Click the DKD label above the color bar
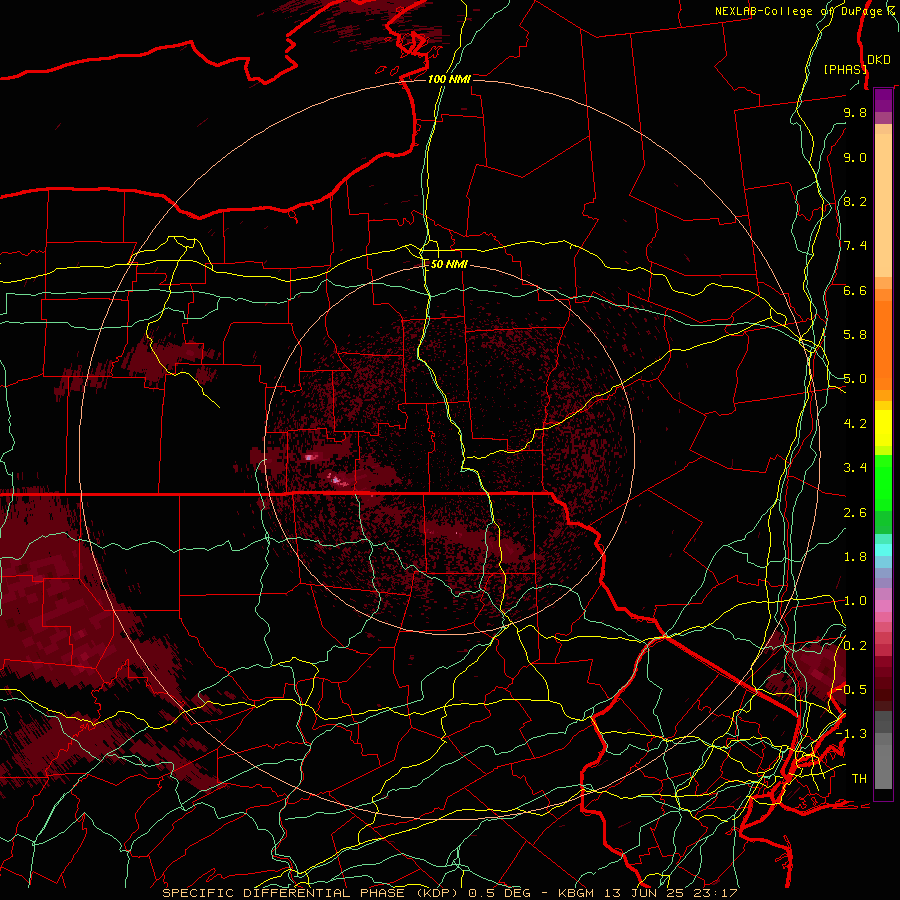 click(x=879, y=59)
